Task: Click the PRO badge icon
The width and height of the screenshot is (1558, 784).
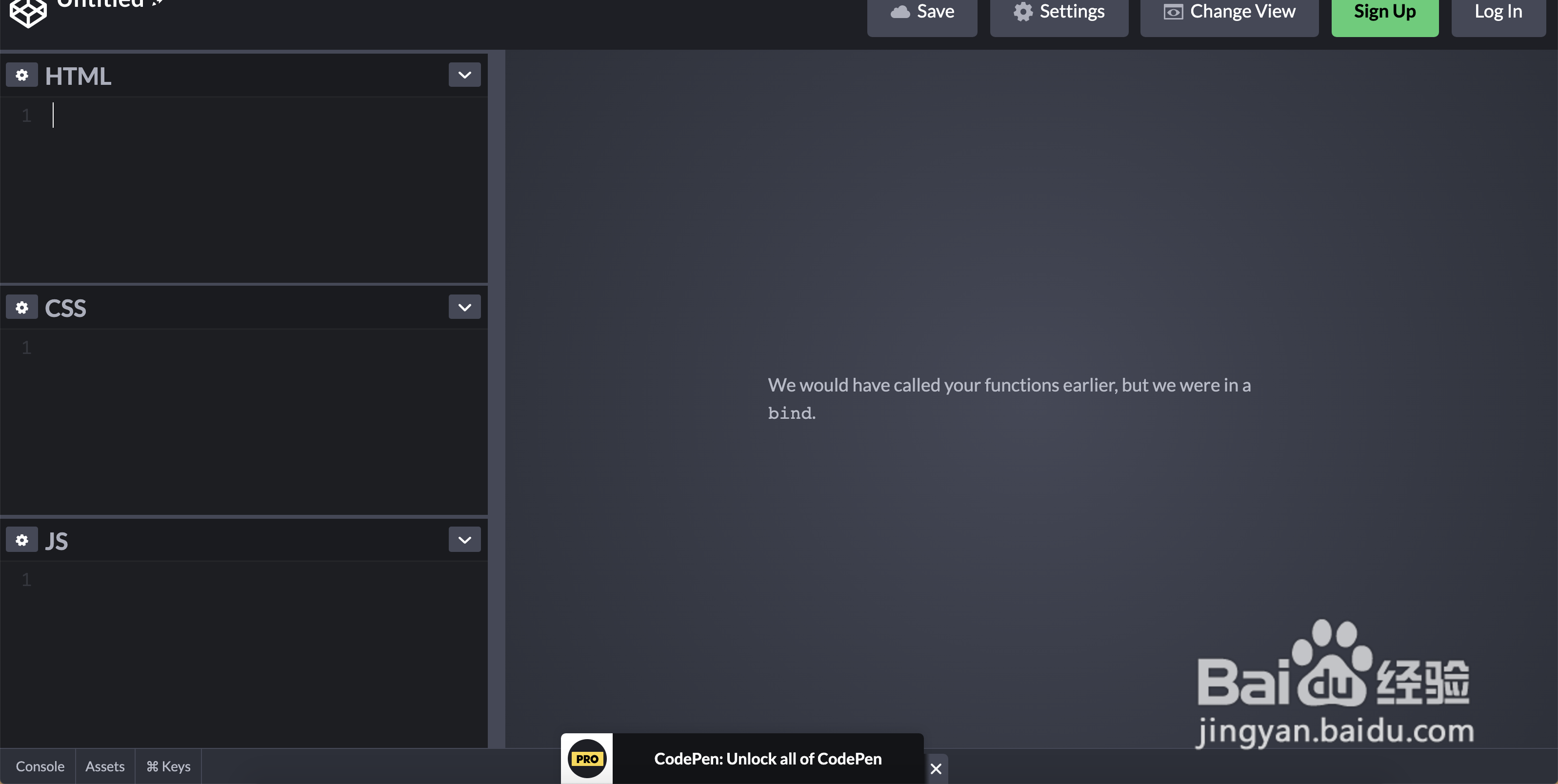Action: click(587, 759)
